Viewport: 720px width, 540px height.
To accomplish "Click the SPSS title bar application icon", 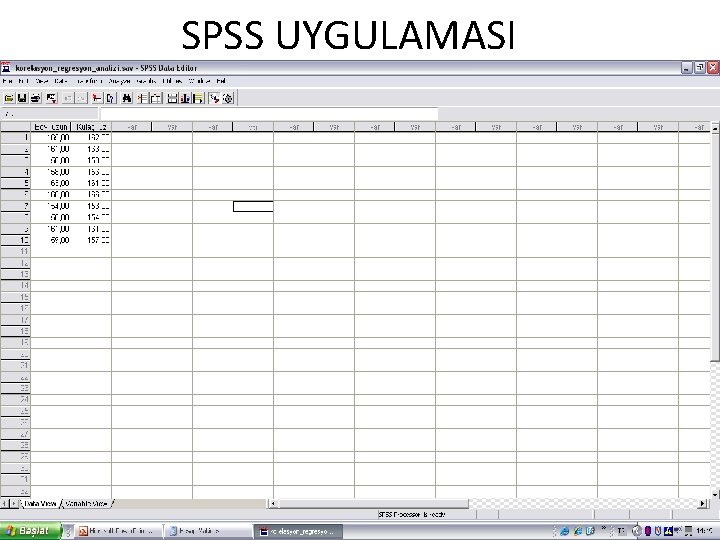I will (x=6, y=68).
